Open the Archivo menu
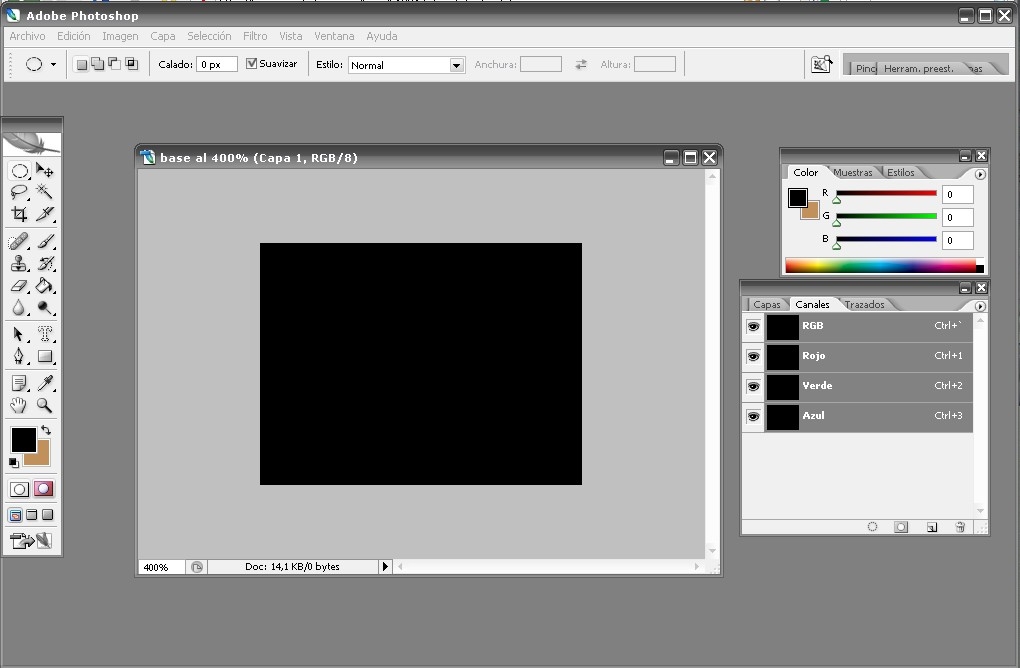The height and width of the screenshot is (668, 1020). (27, 36)
